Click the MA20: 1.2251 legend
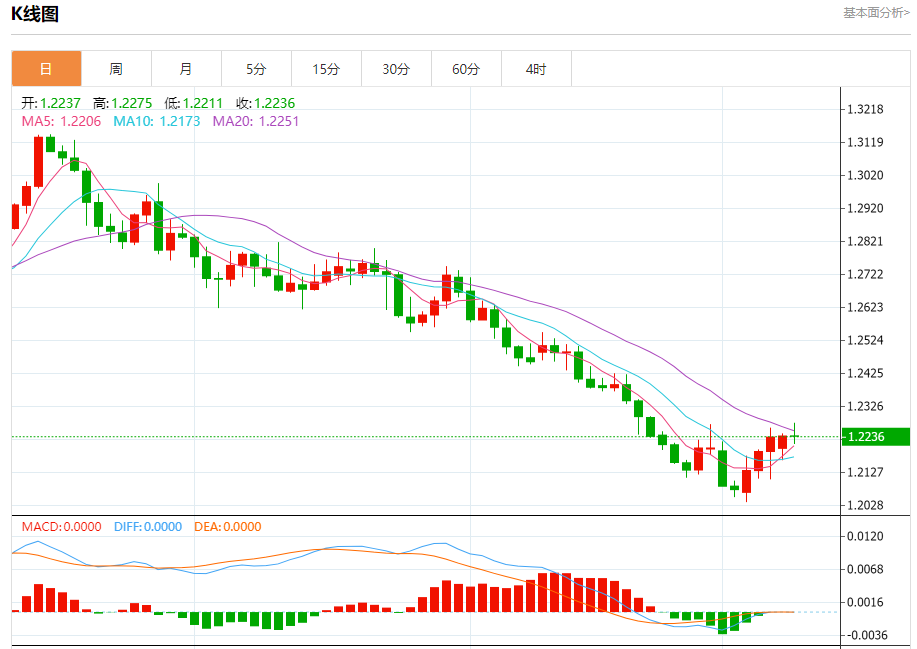Screen dimensions: 917x649 pos(256,122)
